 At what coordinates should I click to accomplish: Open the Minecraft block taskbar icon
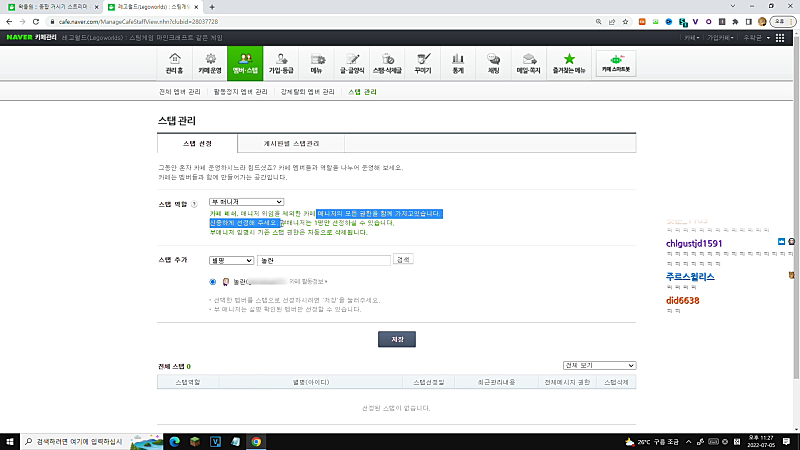(x=195, y=442)
